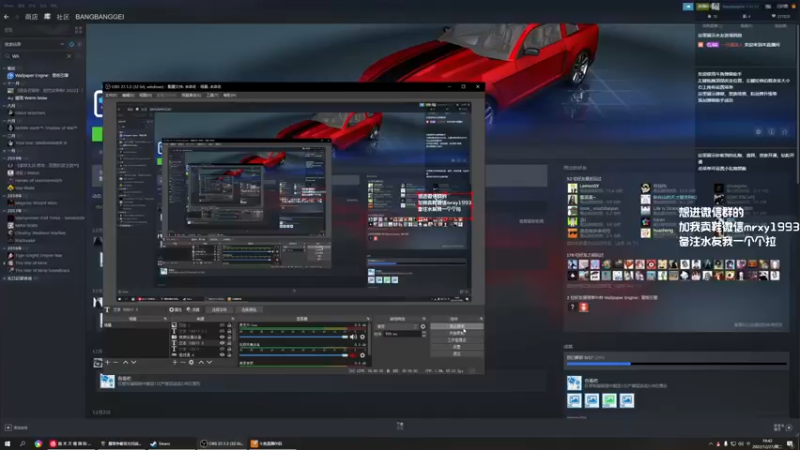Mute the first OBS mixer channel speaker

354,337
